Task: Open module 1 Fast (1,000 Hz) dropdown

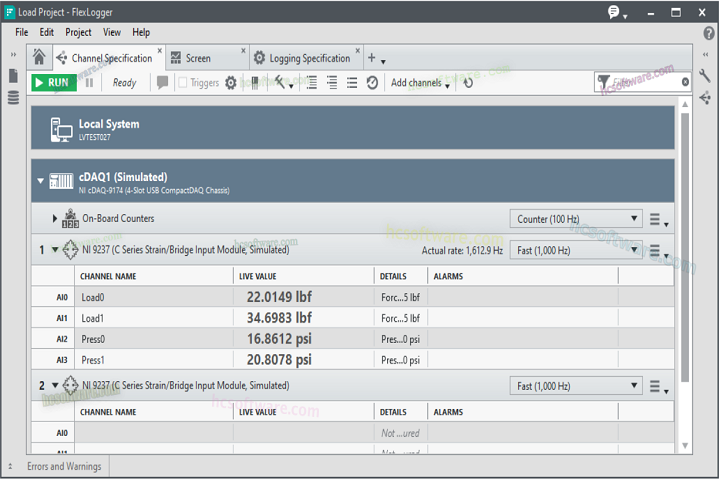Action: 576,250
